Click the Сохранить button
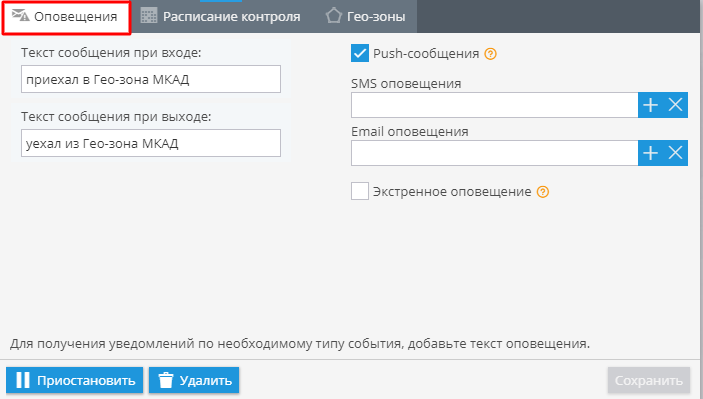 pos(649,380)
